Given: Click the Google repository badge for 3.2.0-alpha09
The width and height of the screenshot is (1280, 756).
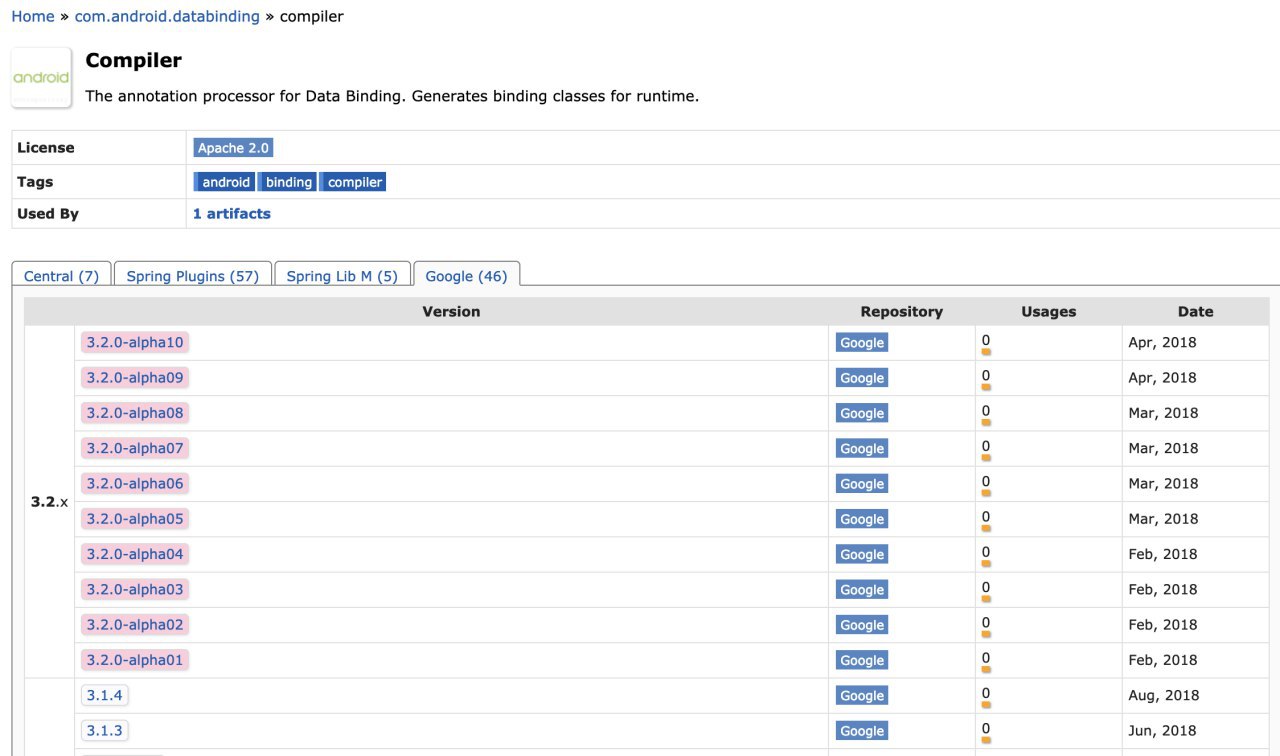Looking at the screenshot, I should click(x=862, y=378).
